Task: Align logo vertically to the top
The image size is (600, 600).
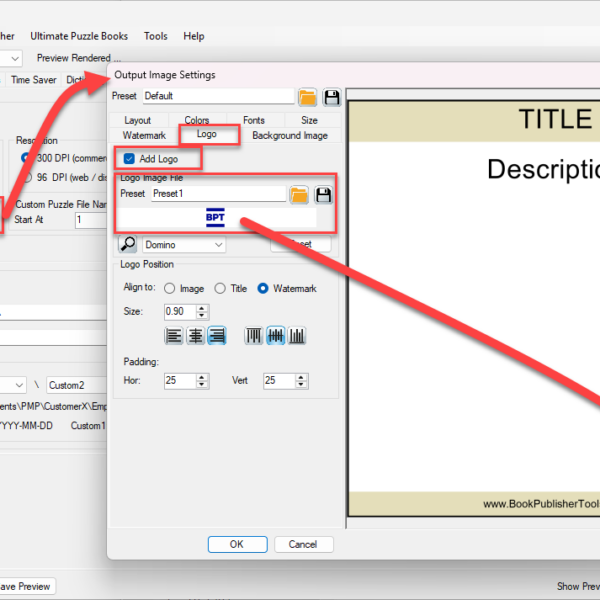Action: 254,336
